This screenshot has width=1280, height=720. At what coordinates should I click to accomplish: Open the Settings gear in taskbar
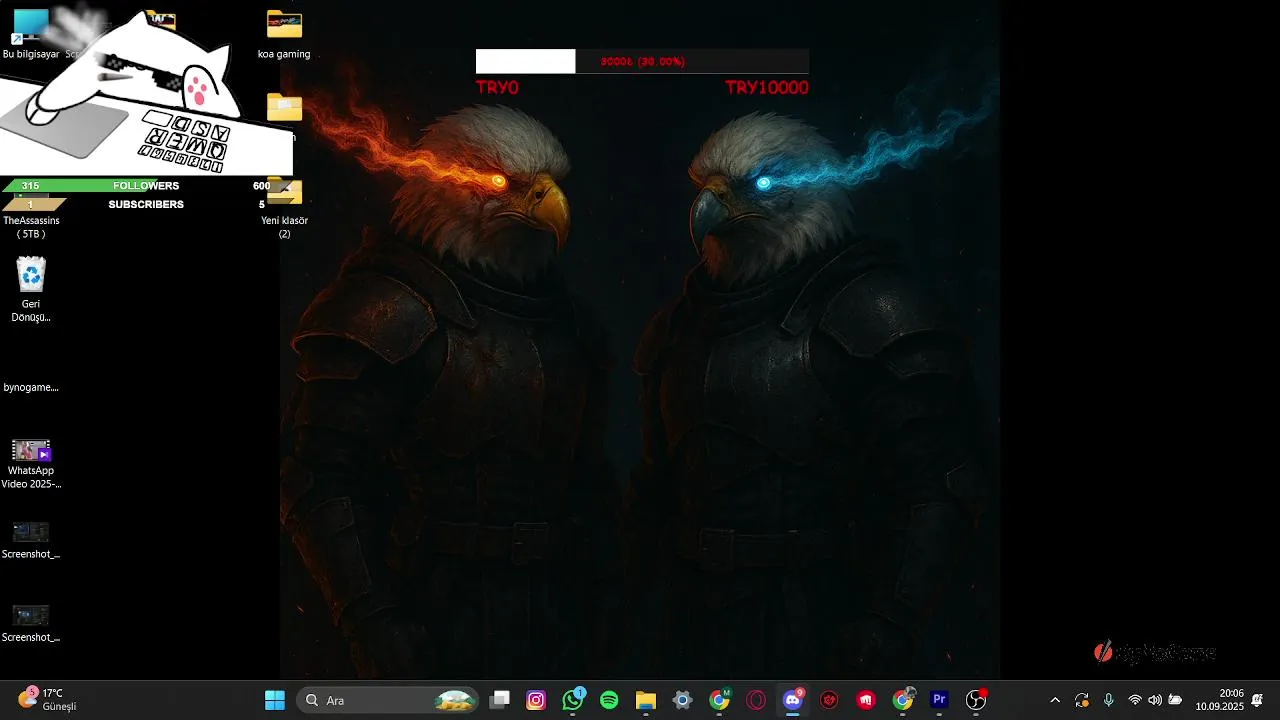(x=682, y=700)
